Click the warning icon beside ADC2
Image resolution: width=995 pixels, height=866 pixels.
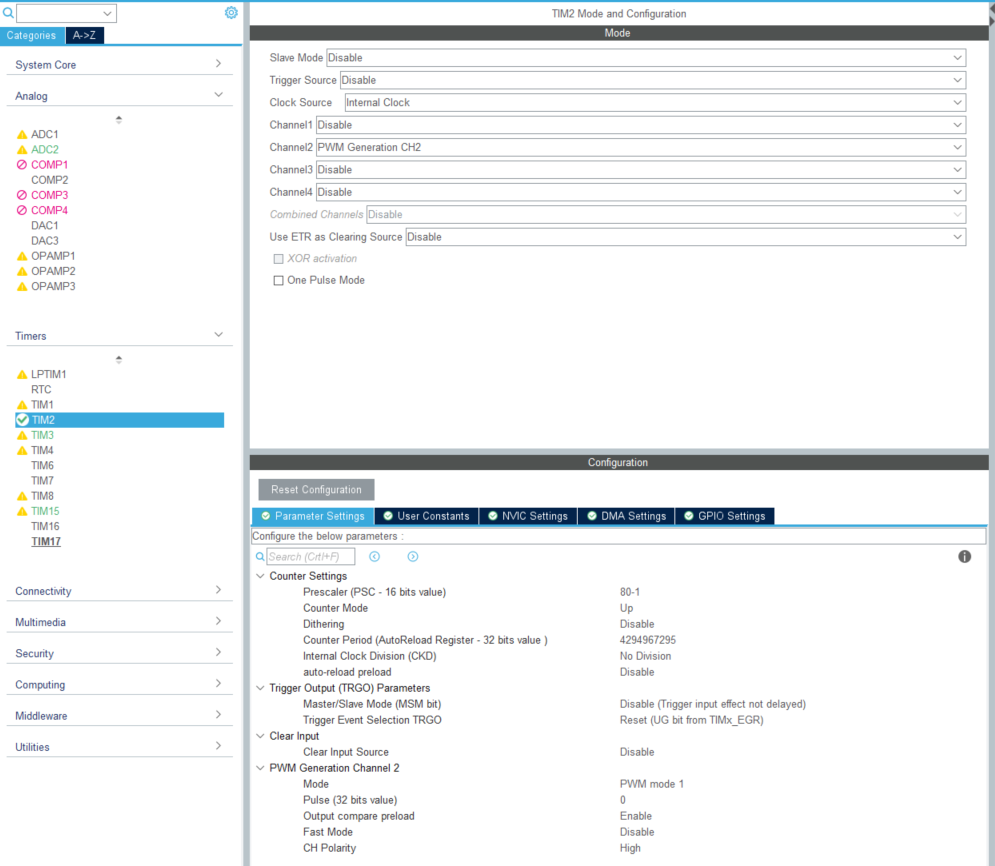[x=22, y=150]
